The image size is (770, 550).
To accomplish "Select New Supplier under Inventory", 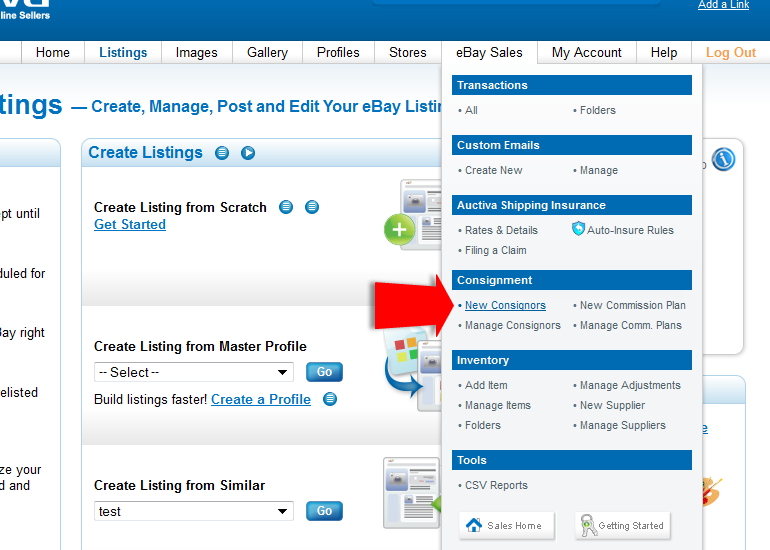I will click(x=612, y=406).
